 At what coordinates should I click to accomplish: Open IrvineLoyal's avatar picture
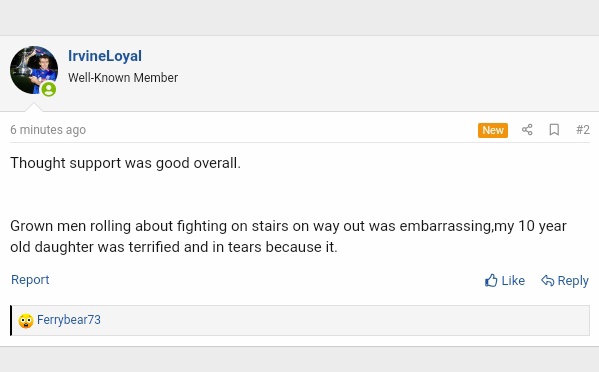[34, 70]
